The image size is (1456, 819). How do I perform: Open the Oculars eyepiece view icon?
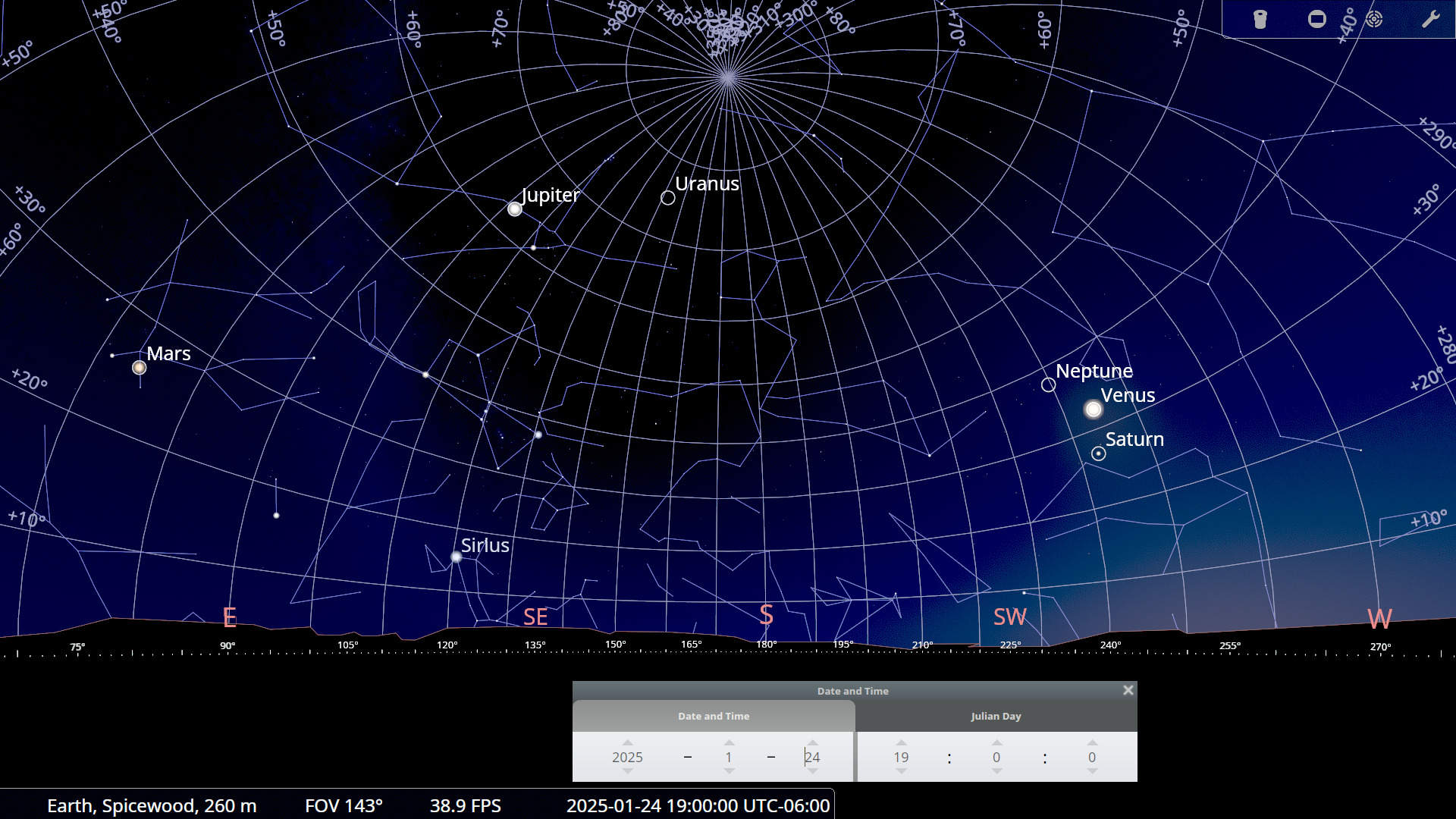point(1260,19)
